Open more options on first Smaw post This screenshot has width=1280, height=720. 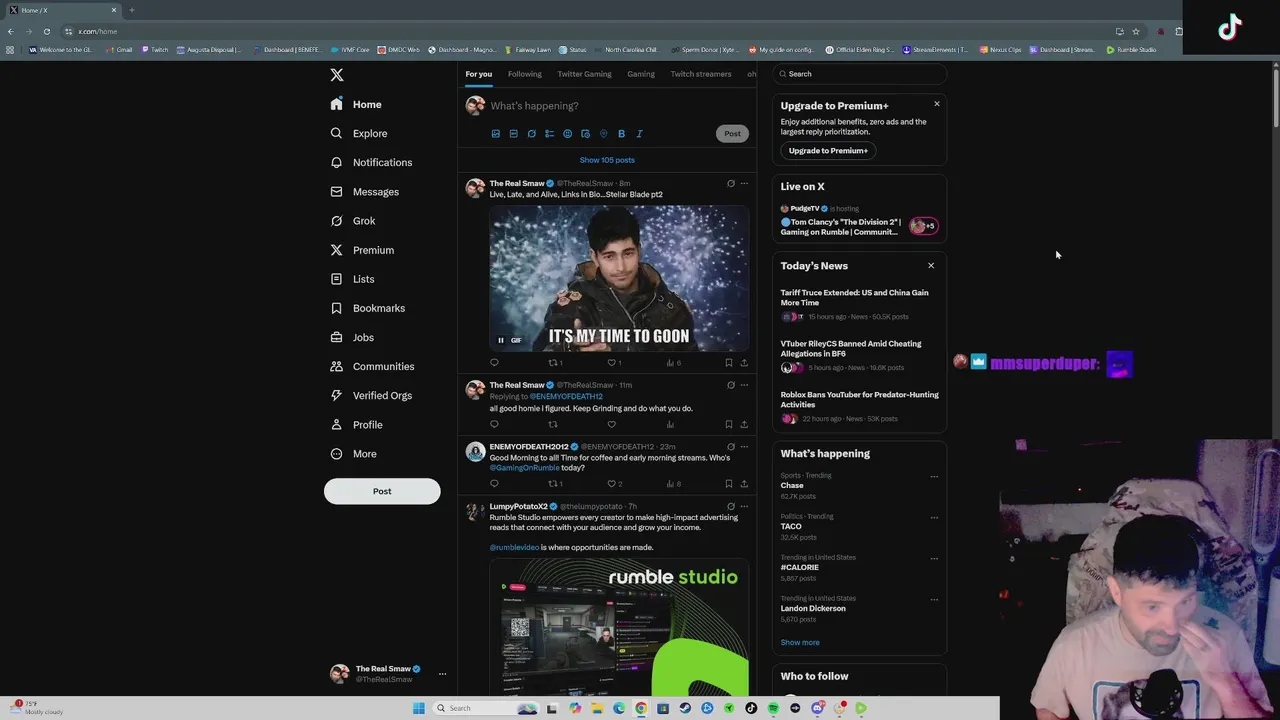(x=744, y=184)
